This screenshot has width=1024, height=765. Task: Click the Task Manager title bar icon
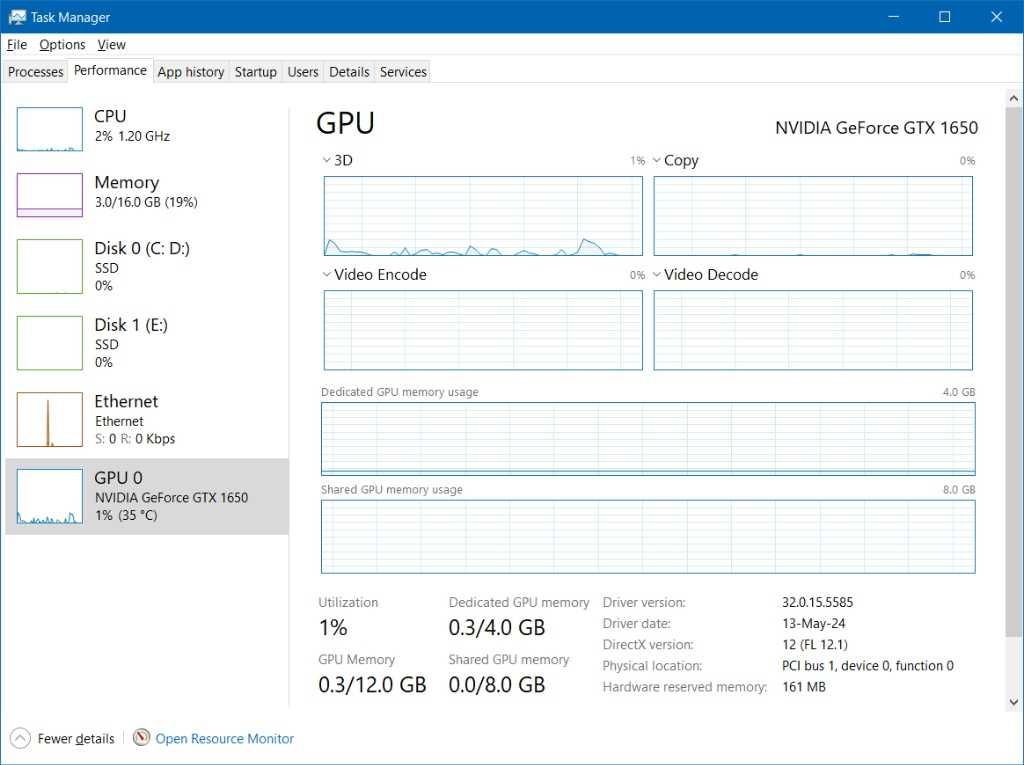point(17,17)
